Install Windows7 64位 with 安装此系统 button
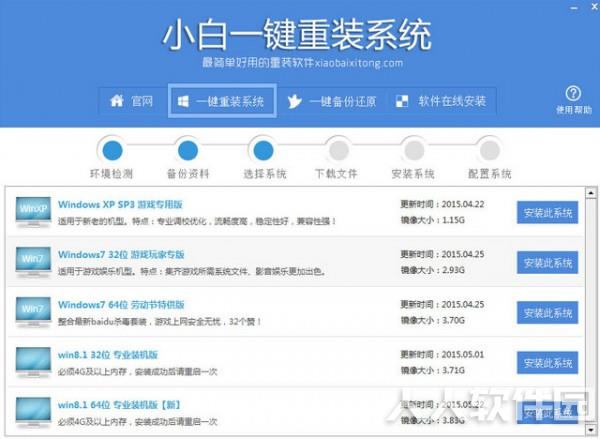Viewport: 600px width, 439px height. tap(547, 313)
